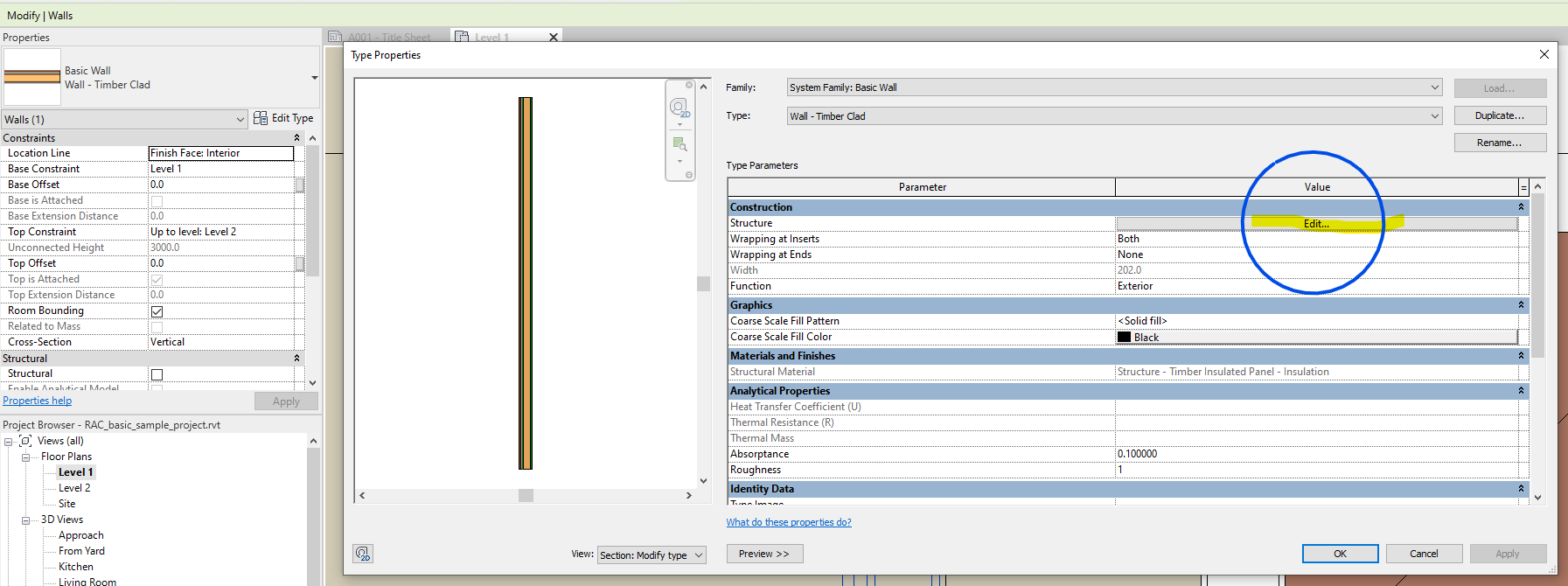Screen dimensions: 1568x586
Task: Click the OK button
Action: click(x=1340, y=554)
